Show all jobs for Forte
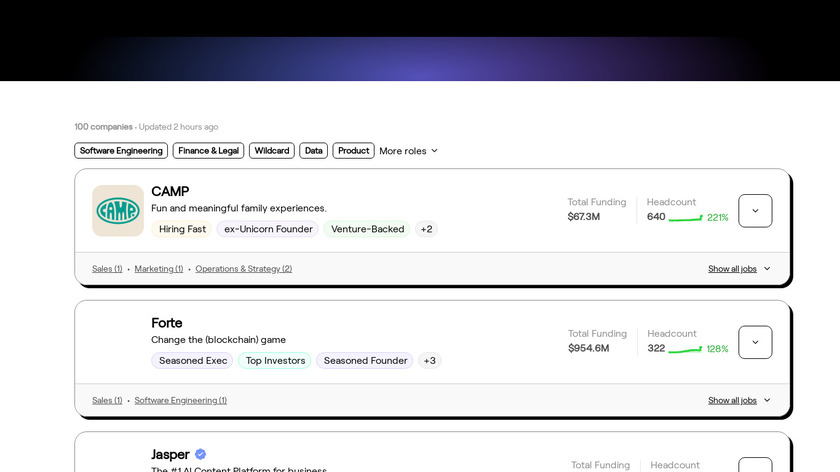The width and height of the screenshot is (840, 472). click(739, 400)
